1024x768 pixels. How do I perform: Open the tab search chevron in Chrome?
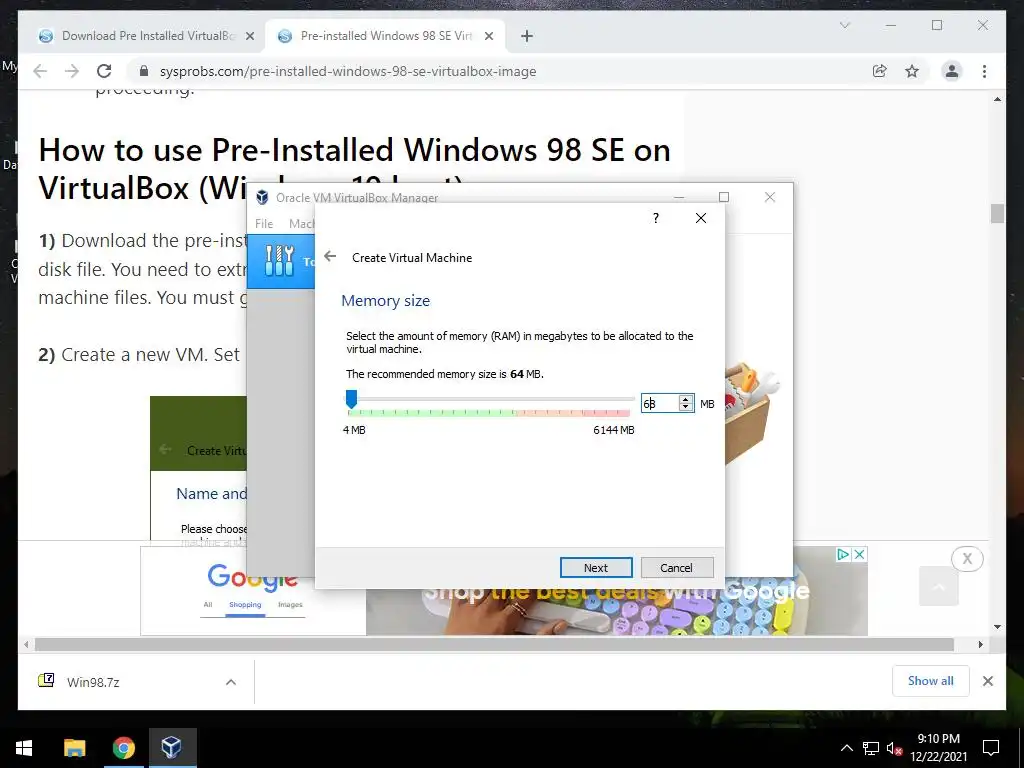[844, 25]
